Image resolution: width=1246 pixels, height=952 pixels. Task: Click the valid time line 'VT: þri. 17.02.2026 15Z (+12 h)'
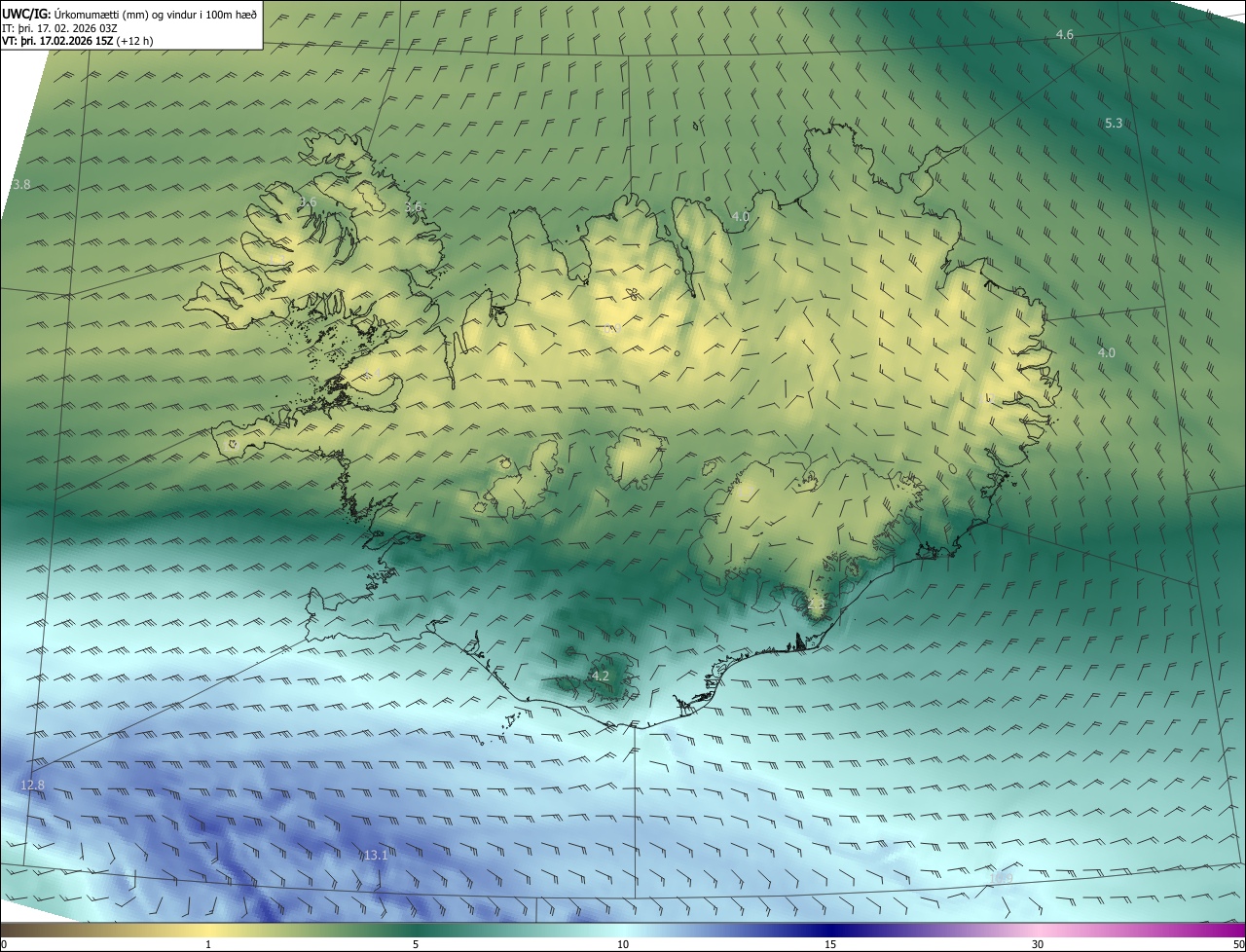point(77,41)
